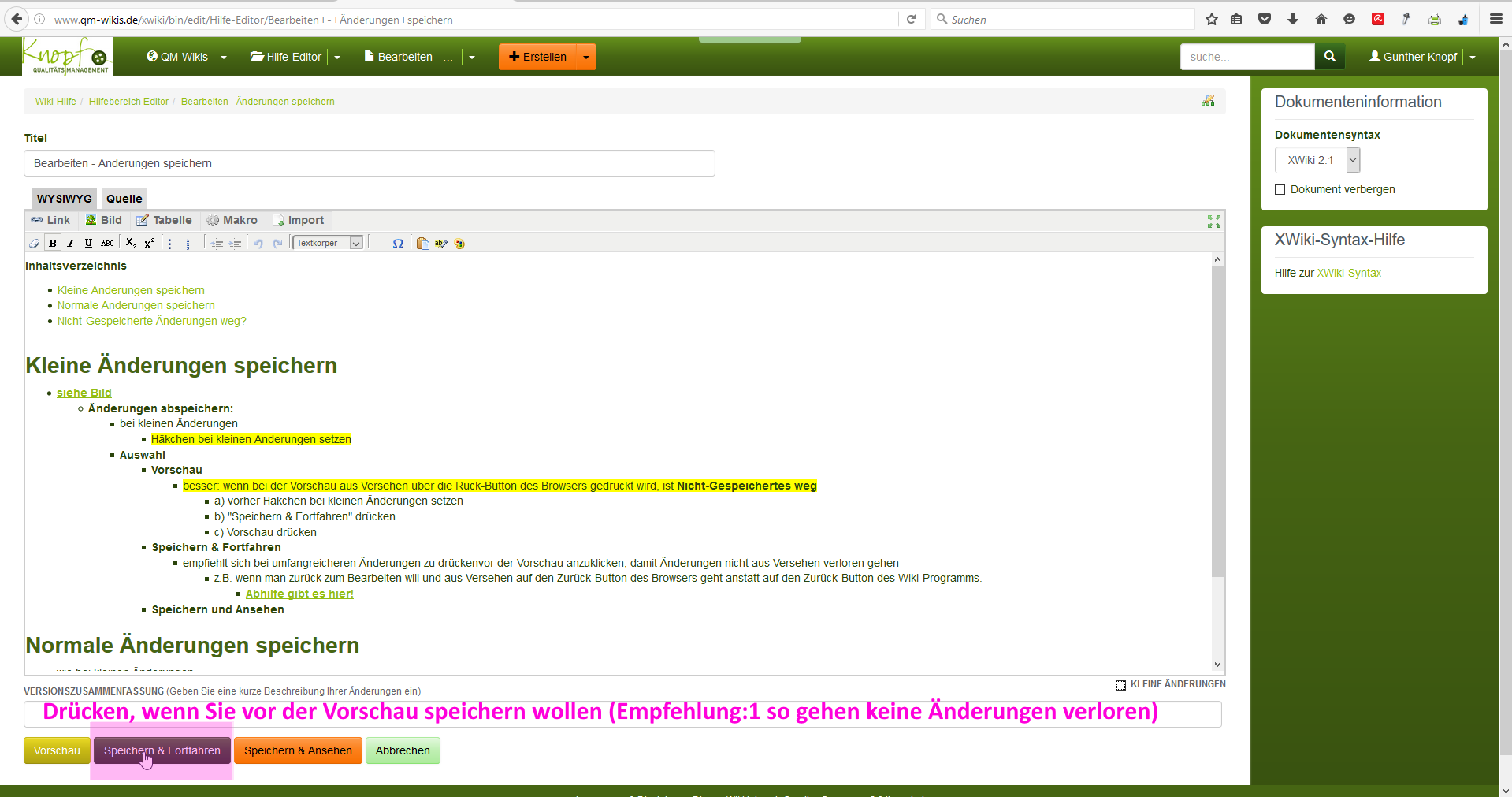The image size is (1512, 797).
Task: Click the italic formatting icon
Action: (x=71, y=244)
